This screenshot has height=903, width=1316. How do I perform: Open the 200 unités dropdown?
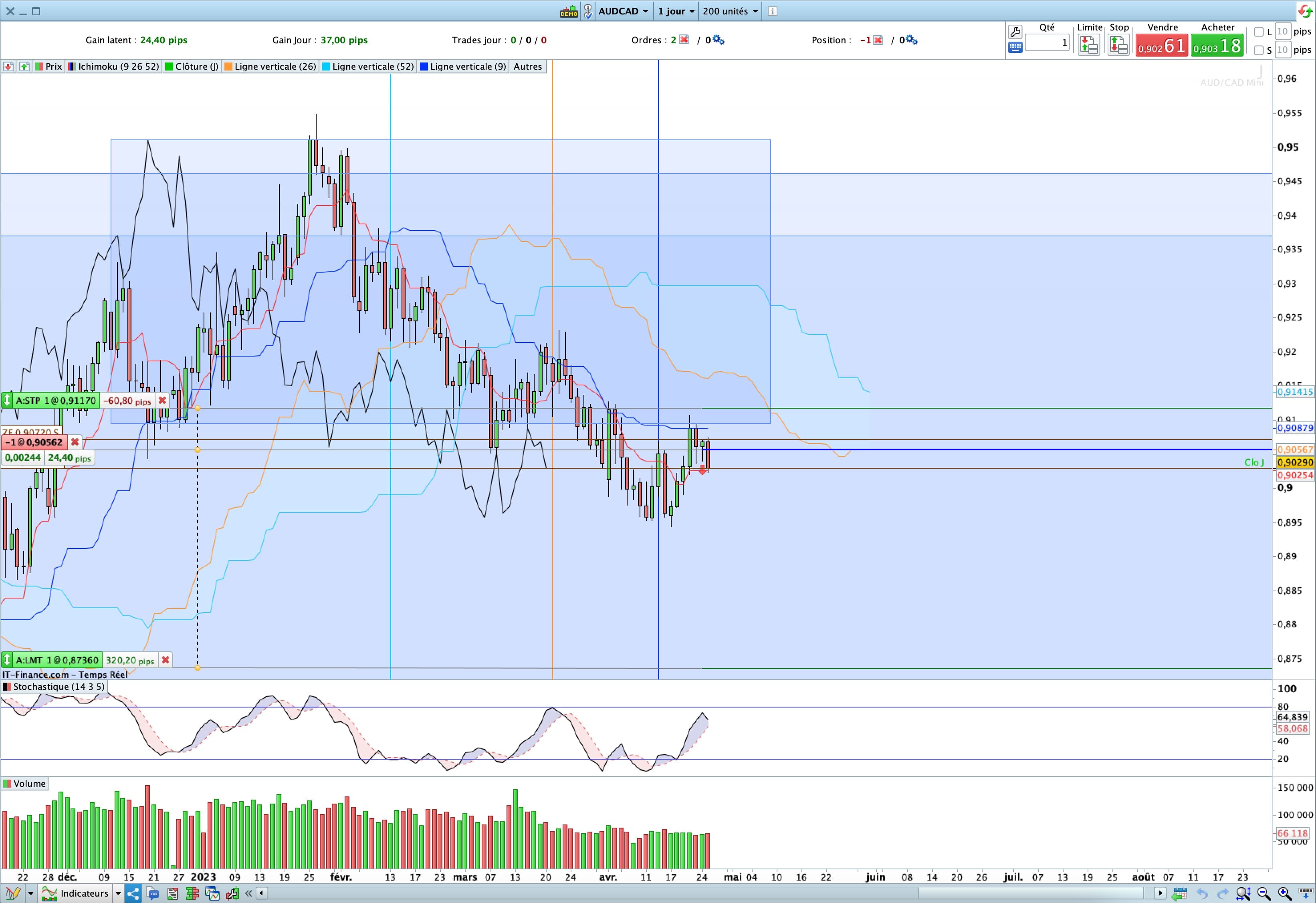tap(730, 11)
